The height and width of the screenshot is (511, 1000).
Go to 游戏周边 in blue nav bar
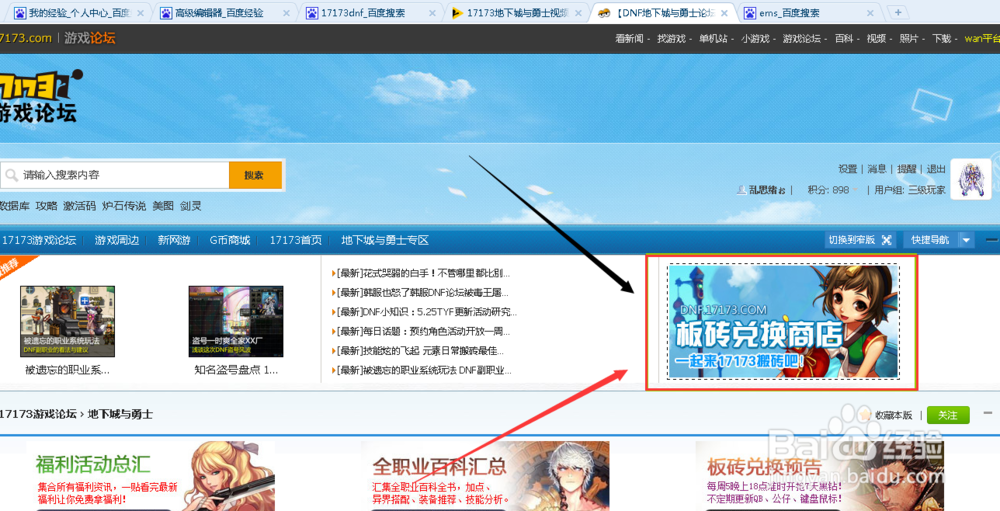117,241
